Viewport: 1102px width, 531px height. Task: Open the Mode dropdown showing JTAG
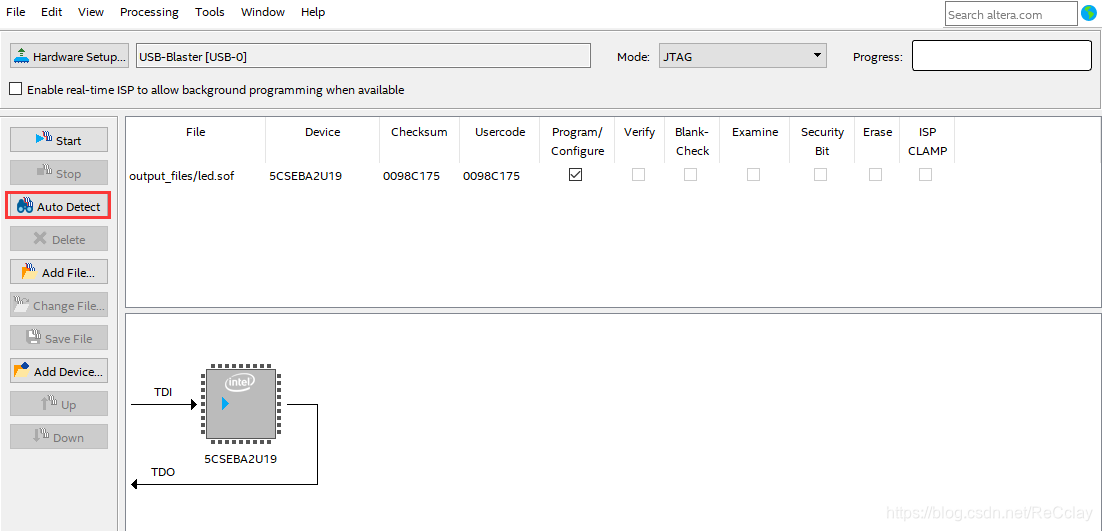(x=743, y=56)
